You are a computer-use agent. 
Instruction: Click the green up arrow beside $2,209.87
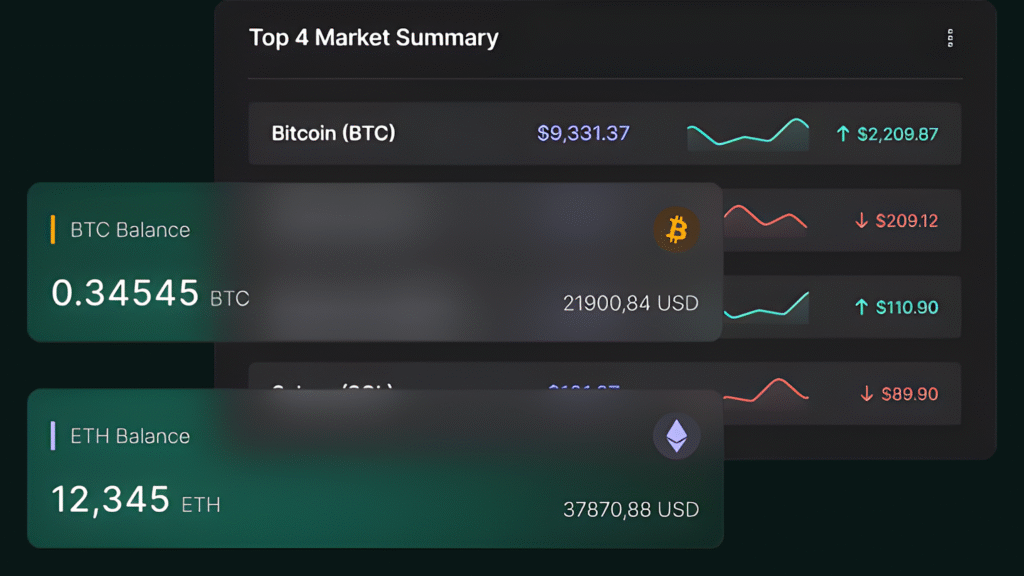(843, 133)
